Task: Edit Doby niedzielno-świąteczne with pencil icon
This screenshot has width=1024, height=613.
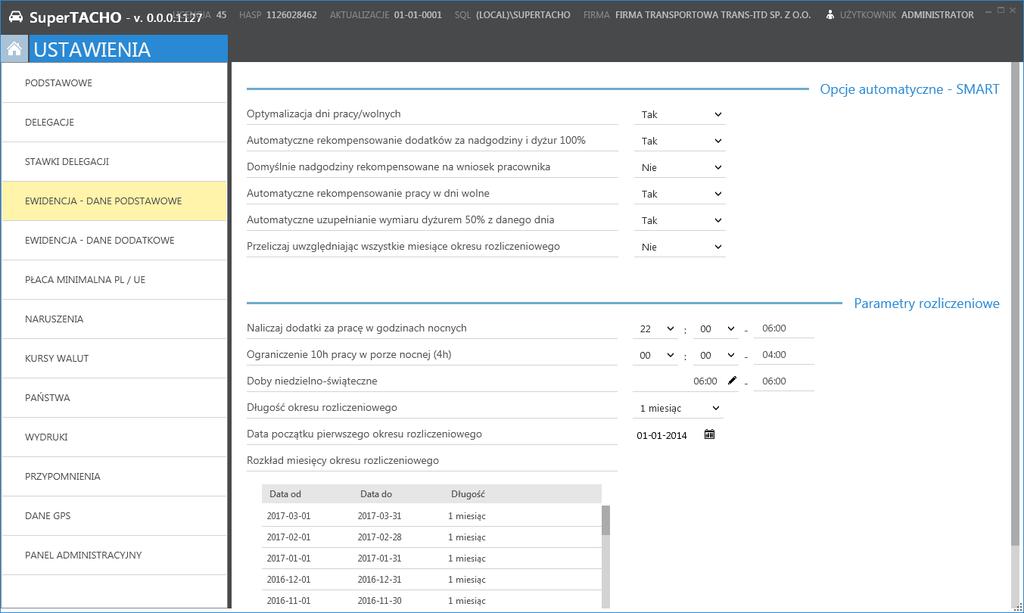Action: click(732, 381)
